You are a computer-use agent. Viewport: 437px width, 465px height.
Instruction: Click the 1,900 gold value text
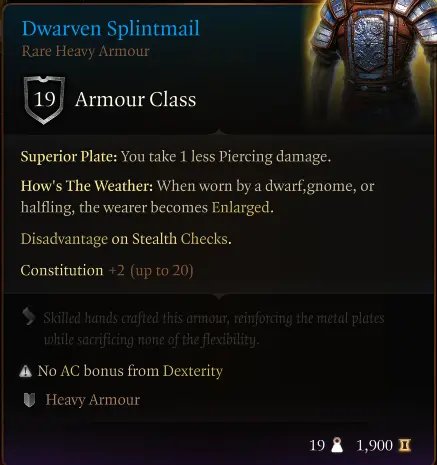click(375, 446)
